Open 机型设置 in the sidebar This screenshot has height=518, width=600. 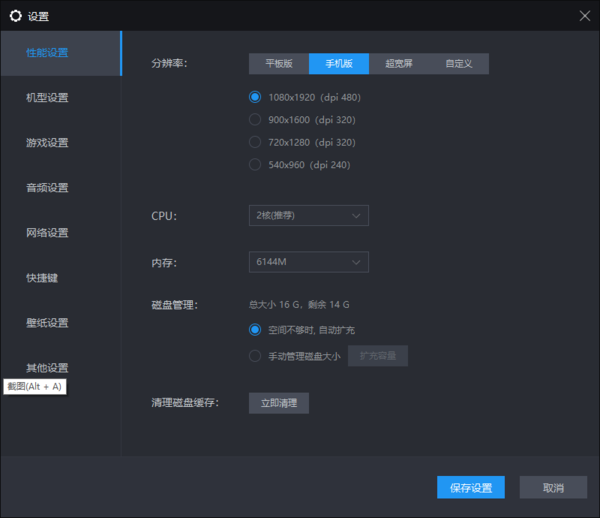point(47,98)
